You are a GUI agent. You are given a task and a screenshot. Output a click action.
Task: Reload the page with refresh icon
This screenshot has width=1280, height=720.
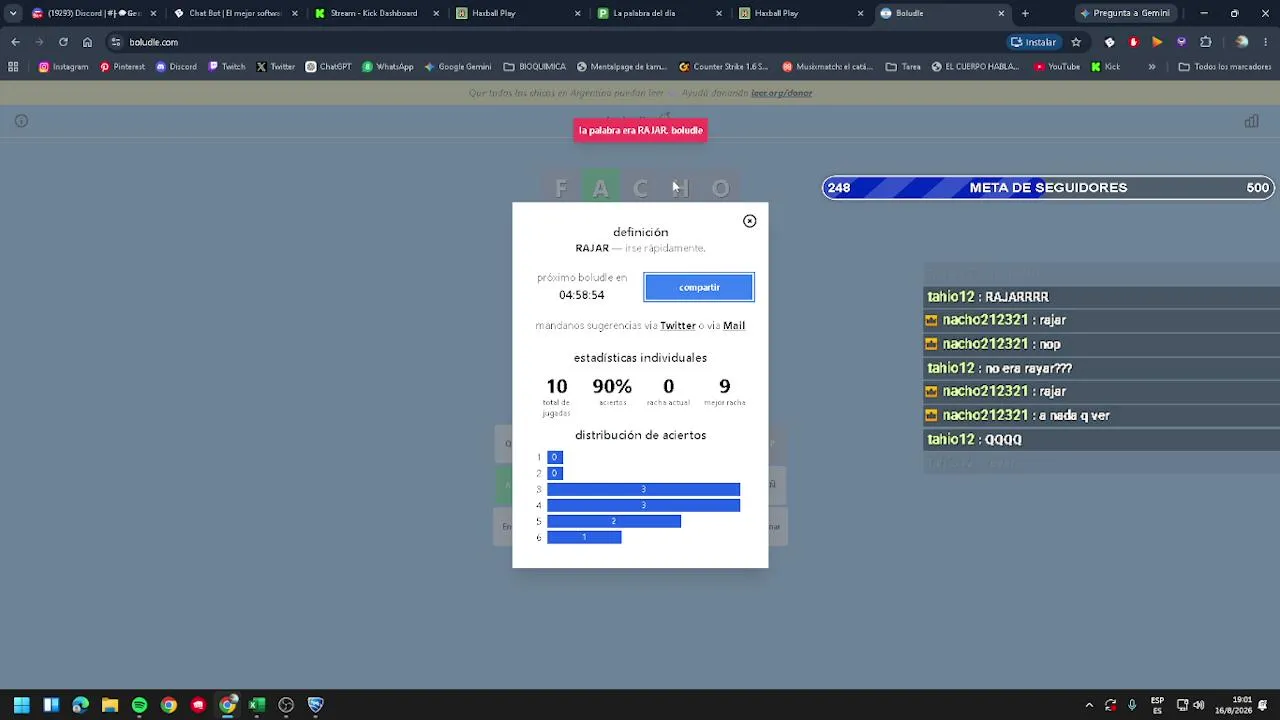click(x=63, y=42)
